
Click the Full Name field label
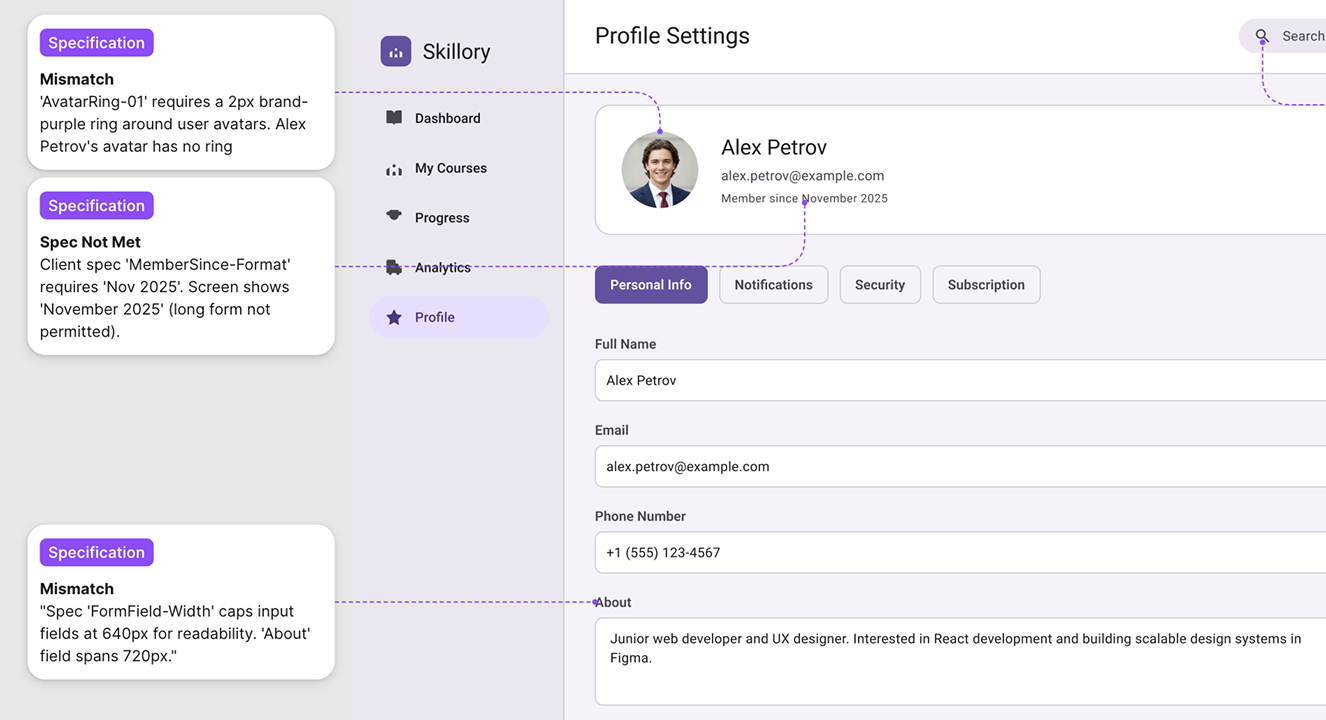pos(626,344)
